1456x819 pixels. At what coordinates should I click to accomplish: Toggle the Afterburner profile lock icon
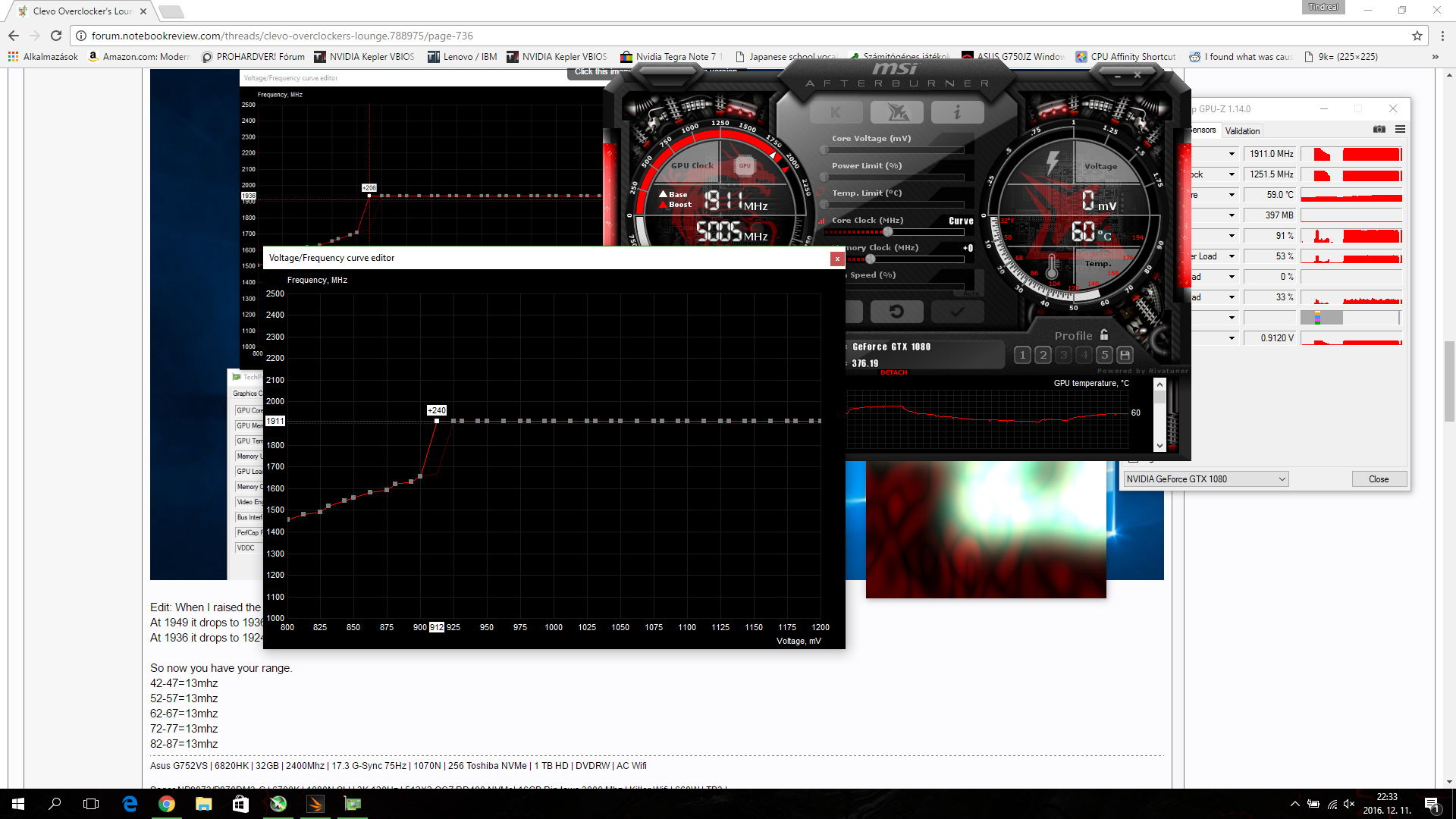[1104, 334]
